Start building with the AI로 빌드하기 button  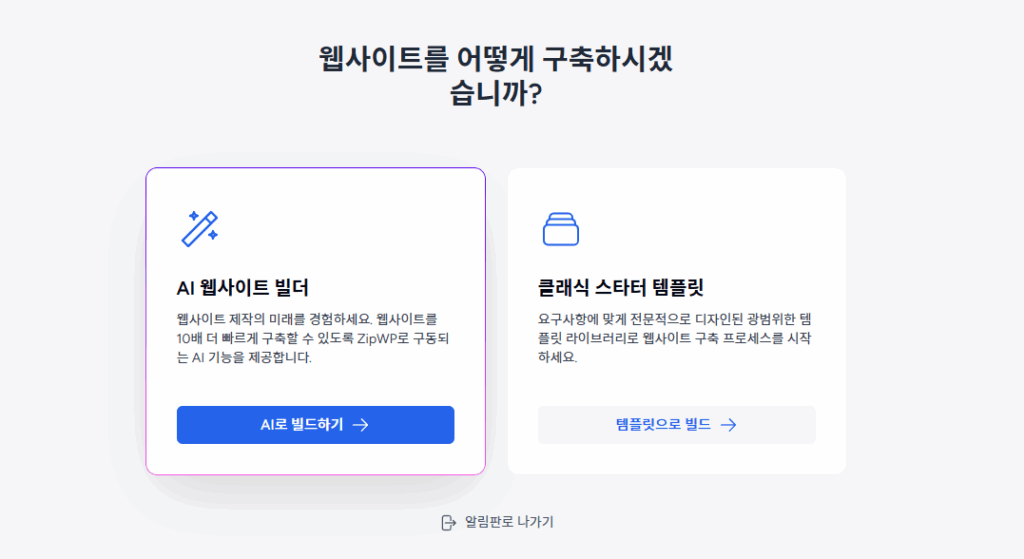(315, 425)
